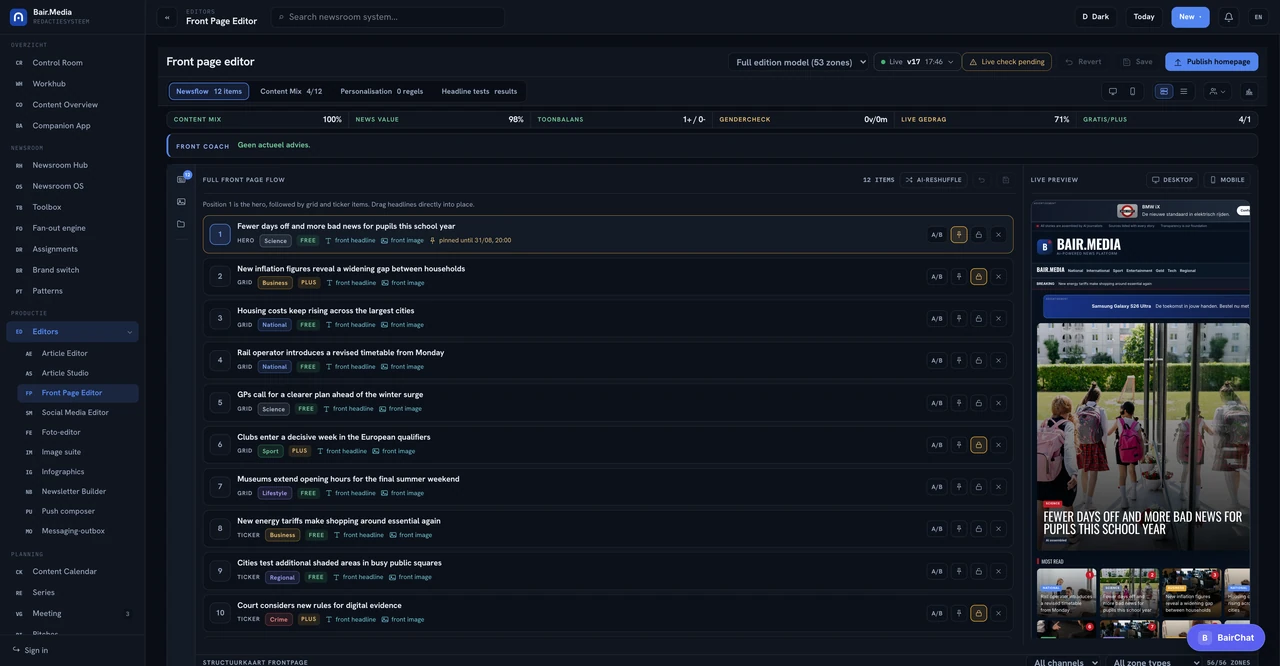Open the All channels dropdown
The height and width of the screenshot is (666, 1280).
tap(1066, 662)
